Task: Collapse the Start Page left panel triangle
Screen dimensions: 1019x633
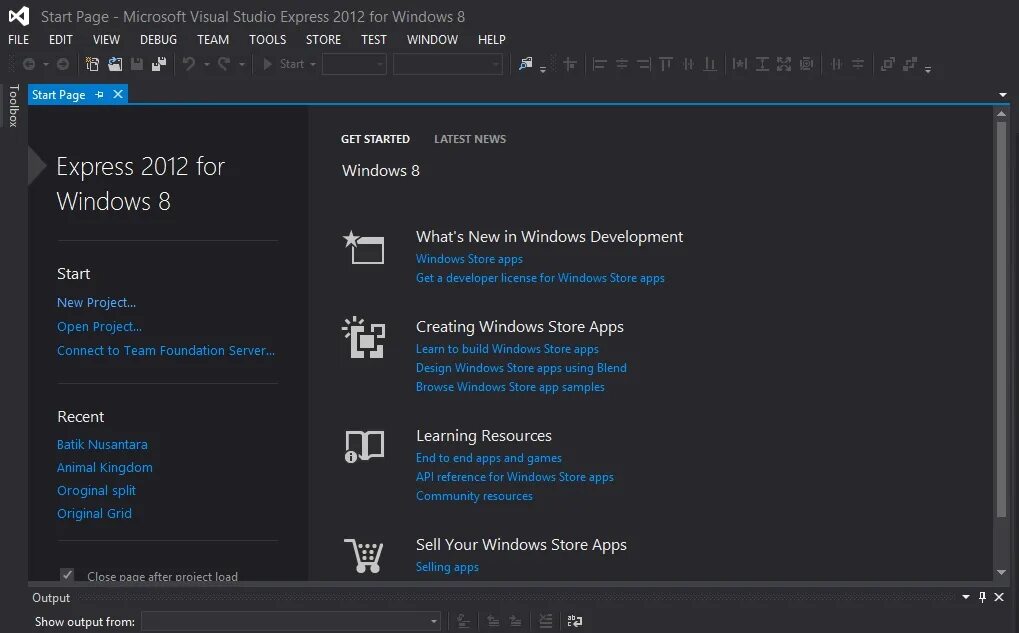Action: point(36,166)
